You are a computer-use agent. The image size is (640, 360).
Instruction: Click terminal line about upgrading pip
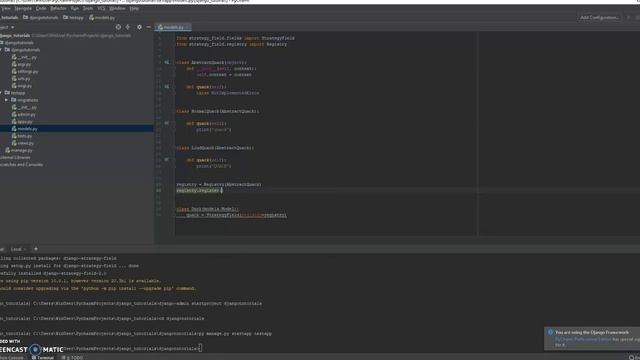[x=98, y=288]
